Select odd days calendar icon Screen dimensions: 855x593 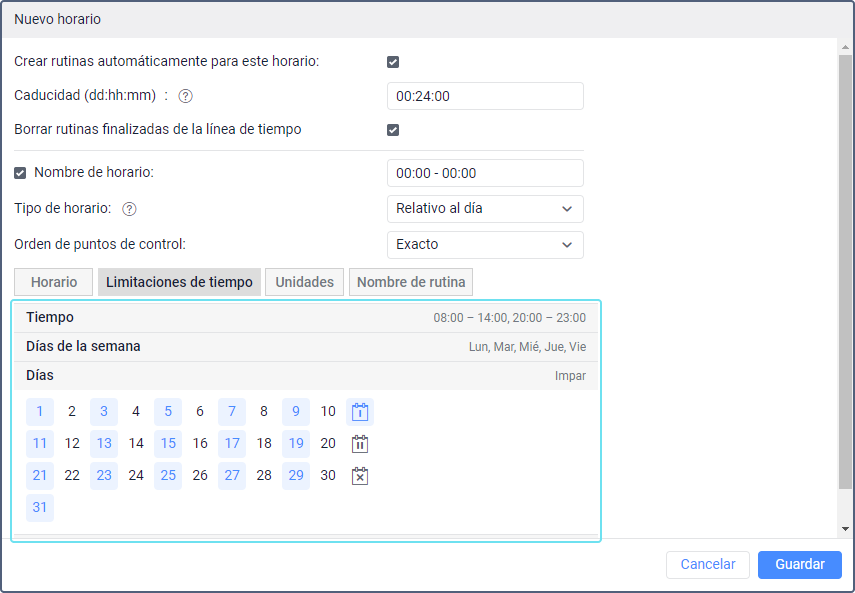[x=360, y=412]
